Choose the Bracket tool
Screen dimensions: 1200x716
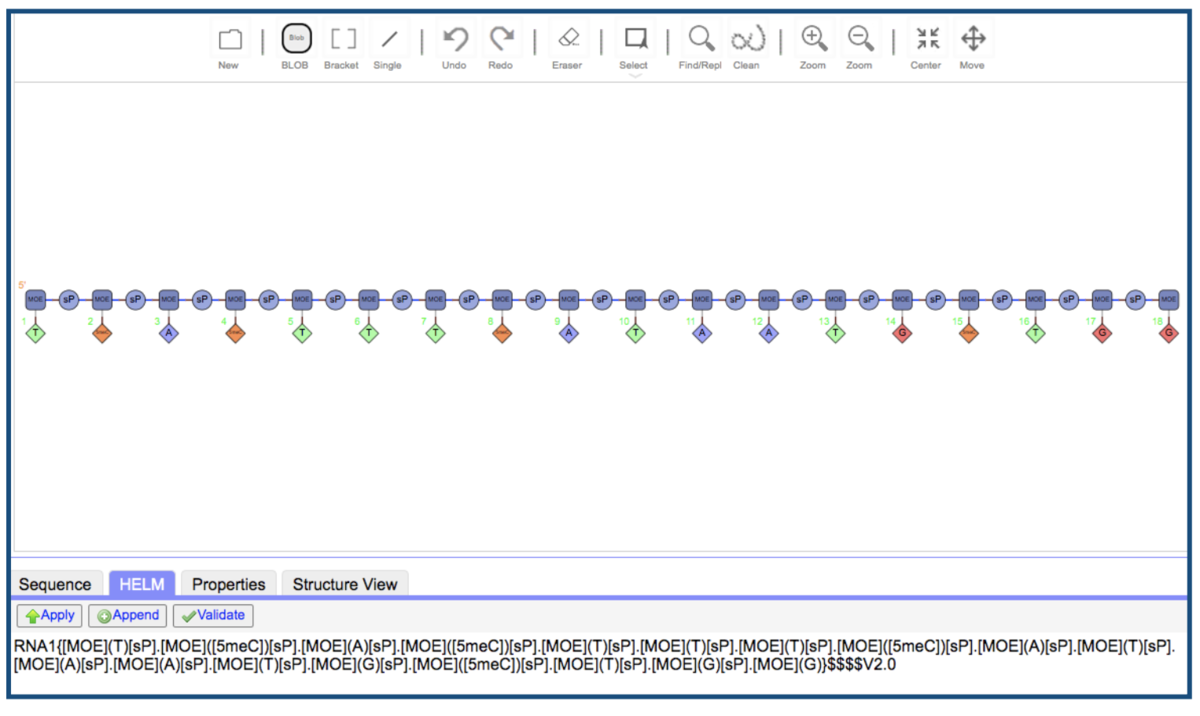pos(343,40)
